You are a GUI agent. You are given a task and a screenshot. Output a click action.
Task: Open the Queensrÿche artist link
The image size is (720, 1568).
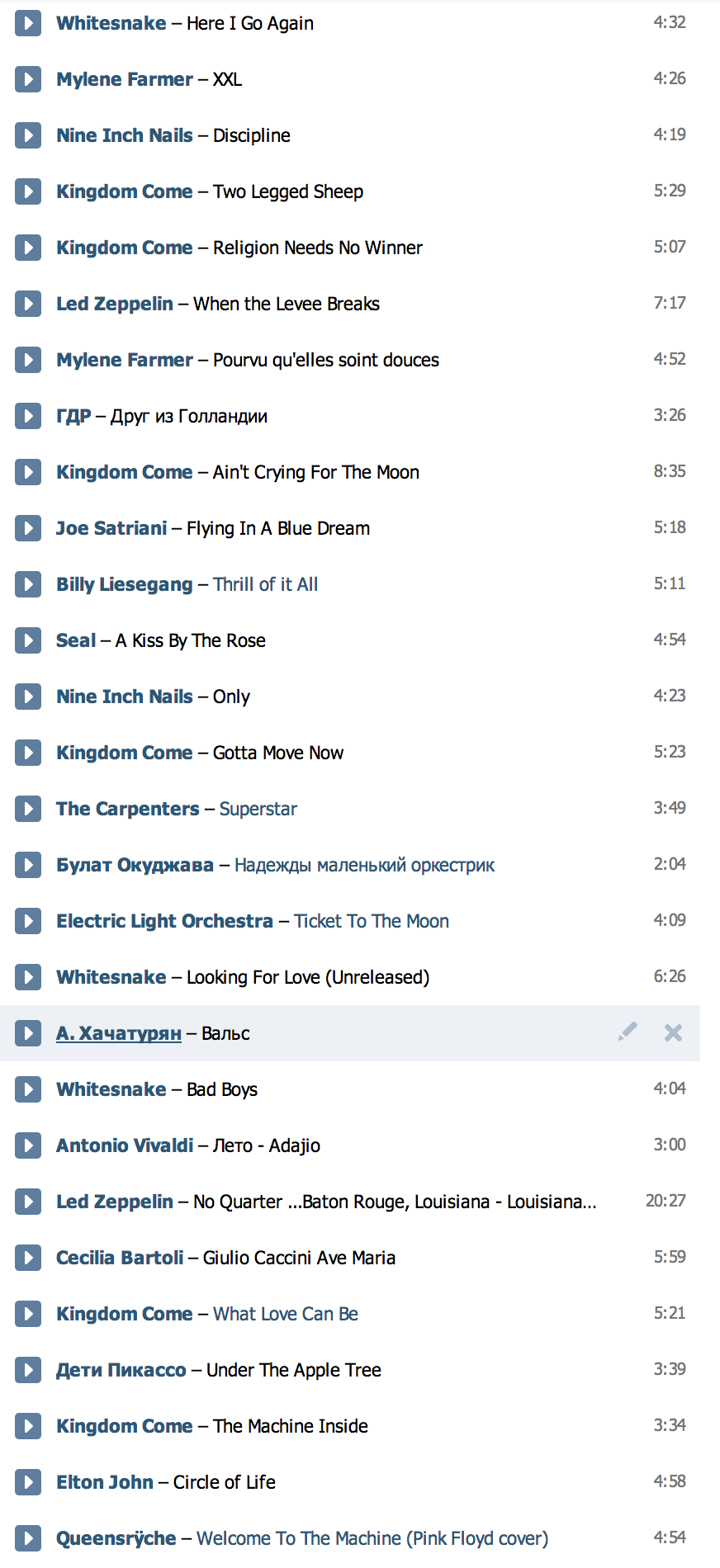click(116, 1538)
